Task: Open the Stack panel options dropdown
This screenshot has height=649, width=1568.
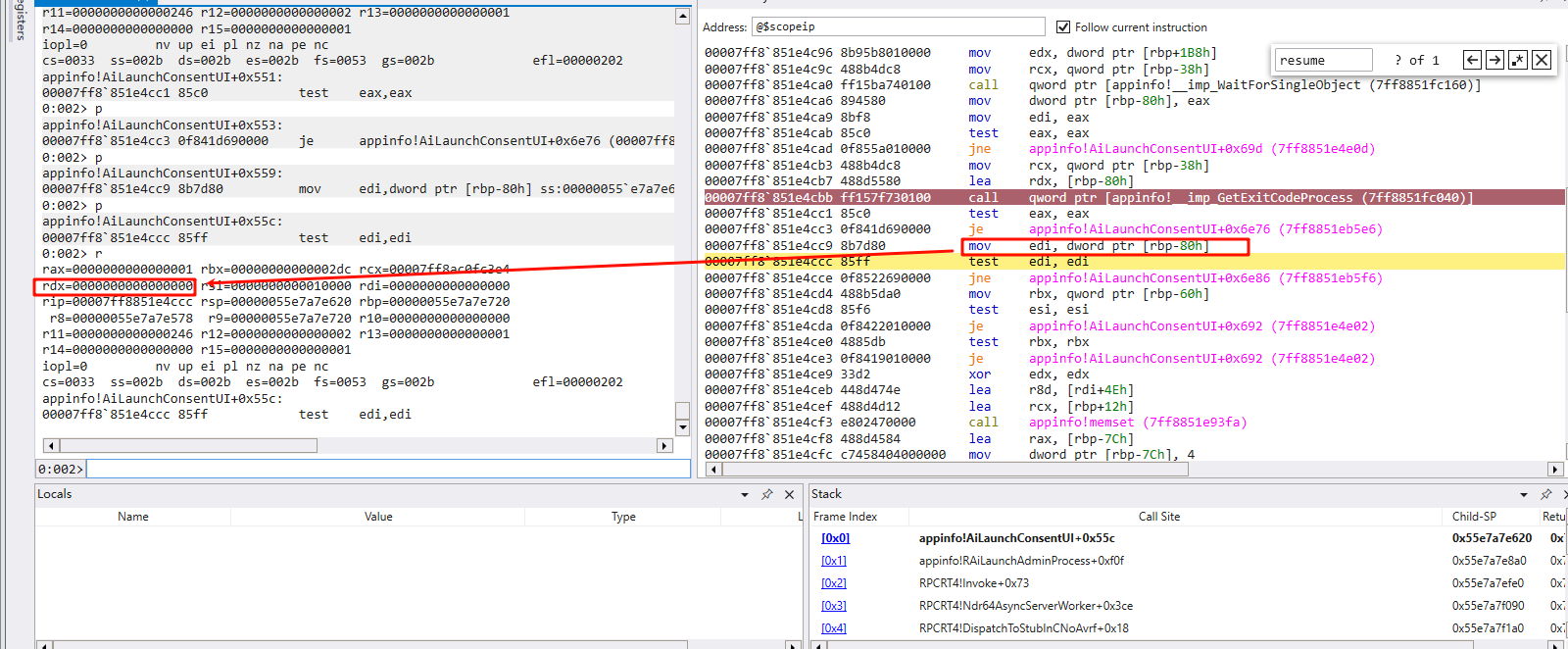Action: [1524, 494]
